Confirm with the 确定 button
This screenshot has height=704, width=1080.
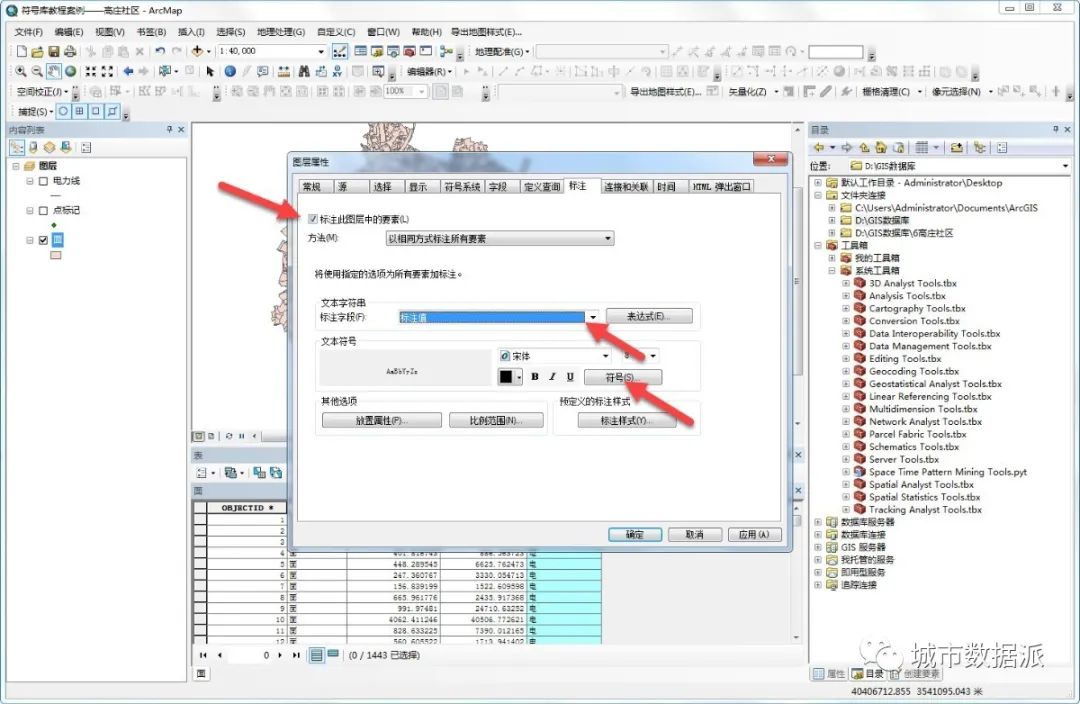(x=634, y=535)
